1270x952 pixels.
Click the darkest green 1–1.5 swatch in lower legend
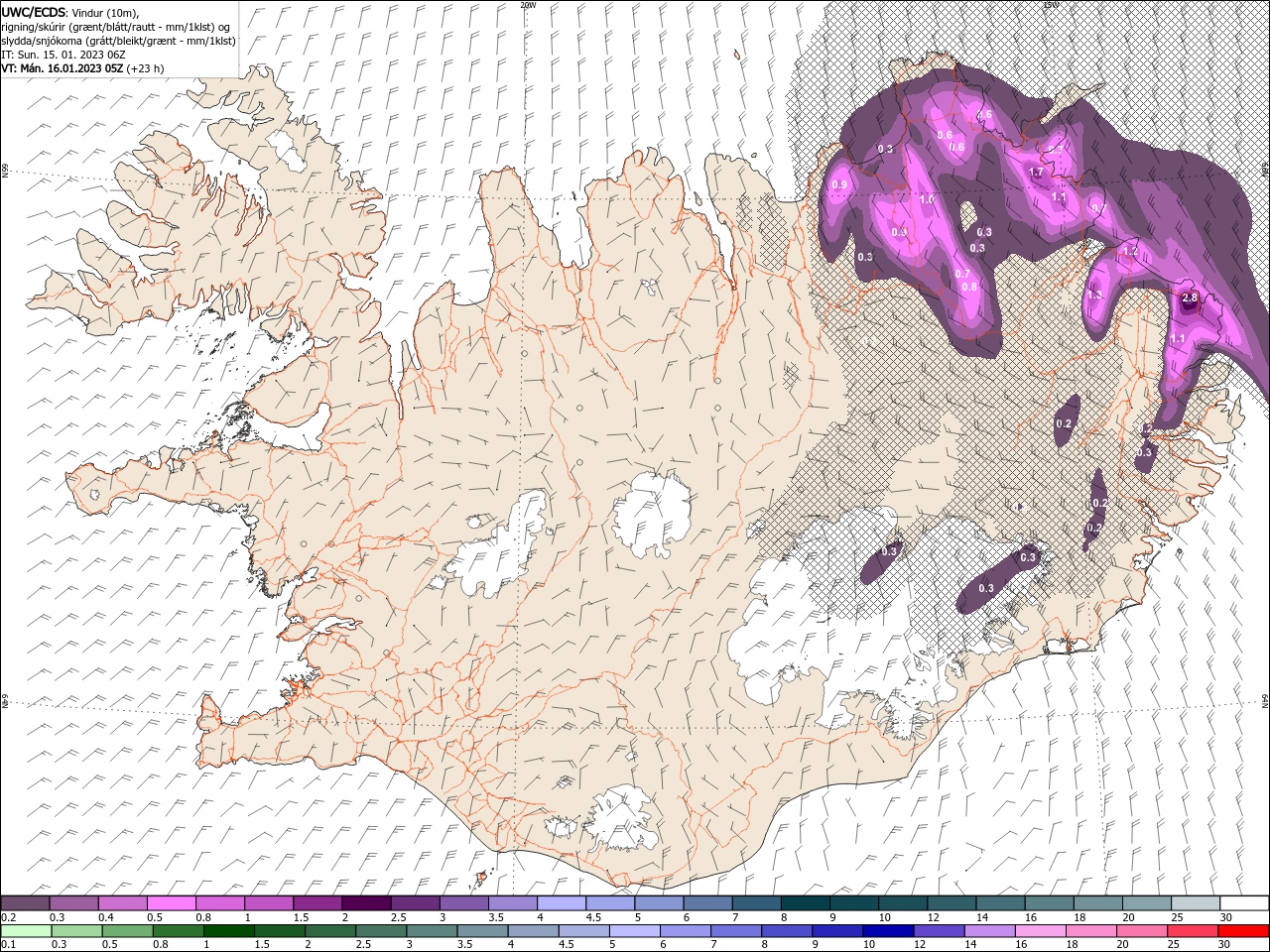pyautogui.click(x=229, y=931)
